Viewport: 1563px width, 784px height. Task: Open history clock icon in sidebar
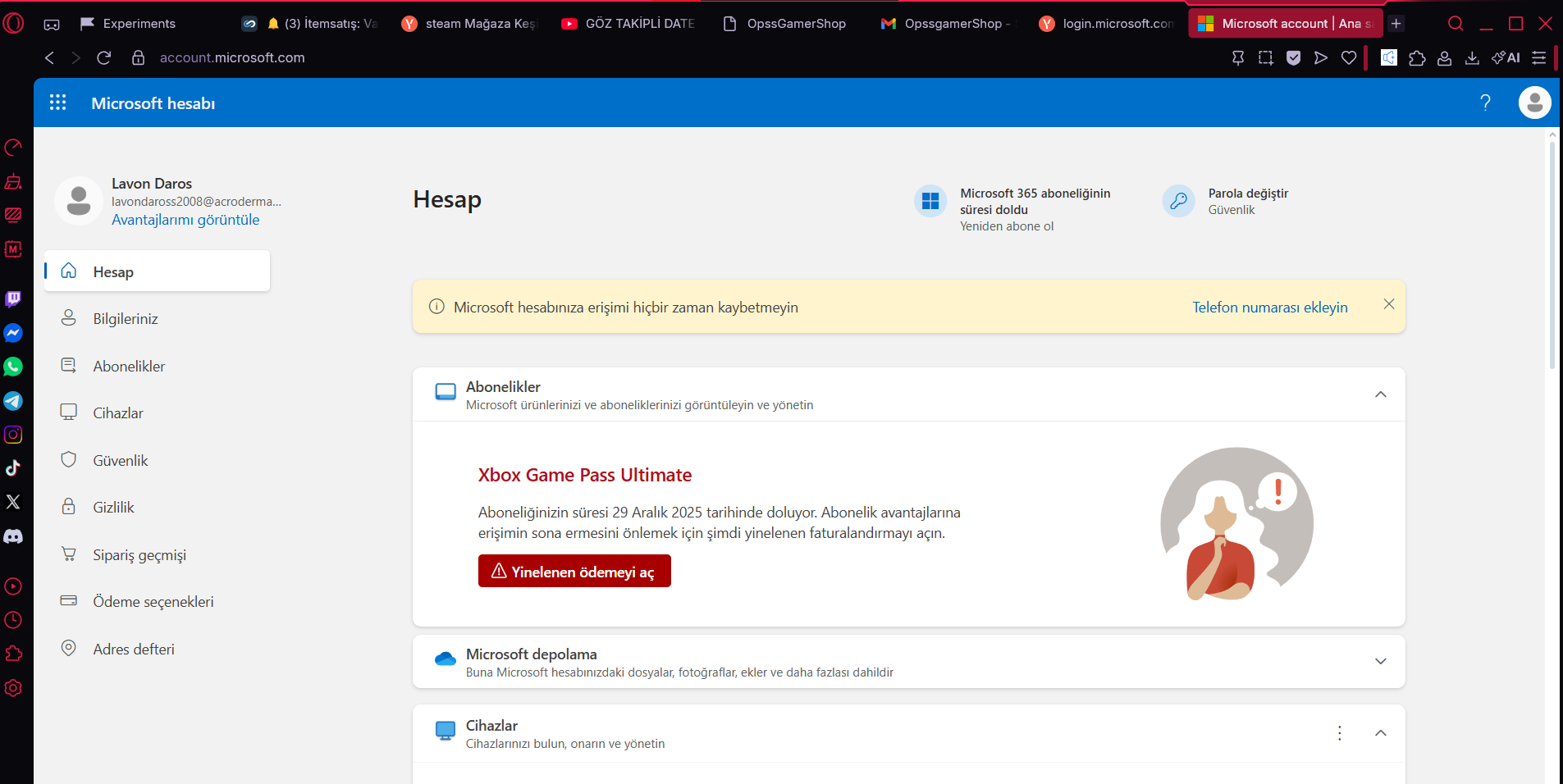point(13,620)
